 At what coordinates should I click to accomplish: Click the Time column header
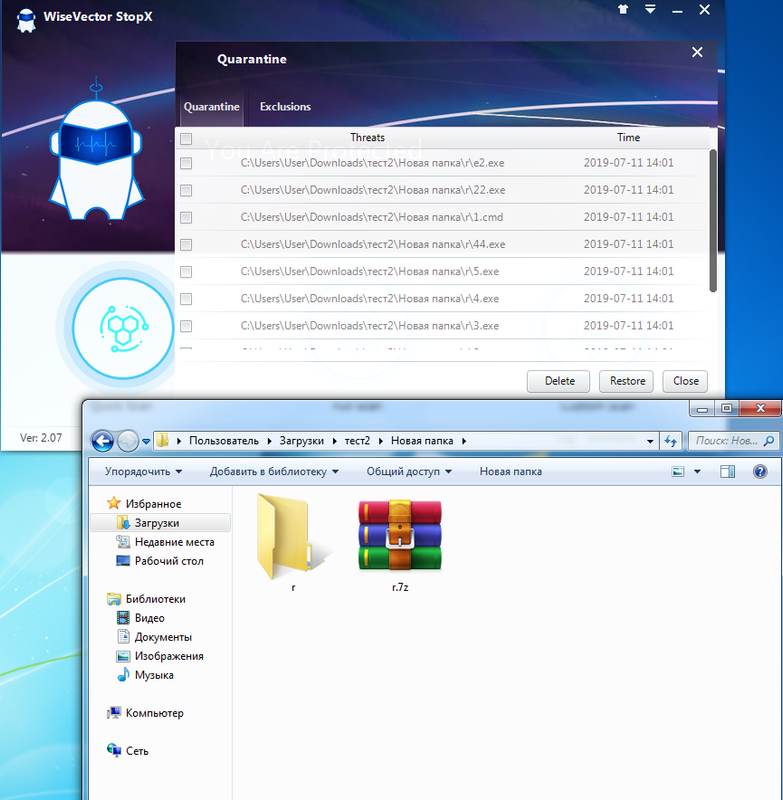pos(628,137)
